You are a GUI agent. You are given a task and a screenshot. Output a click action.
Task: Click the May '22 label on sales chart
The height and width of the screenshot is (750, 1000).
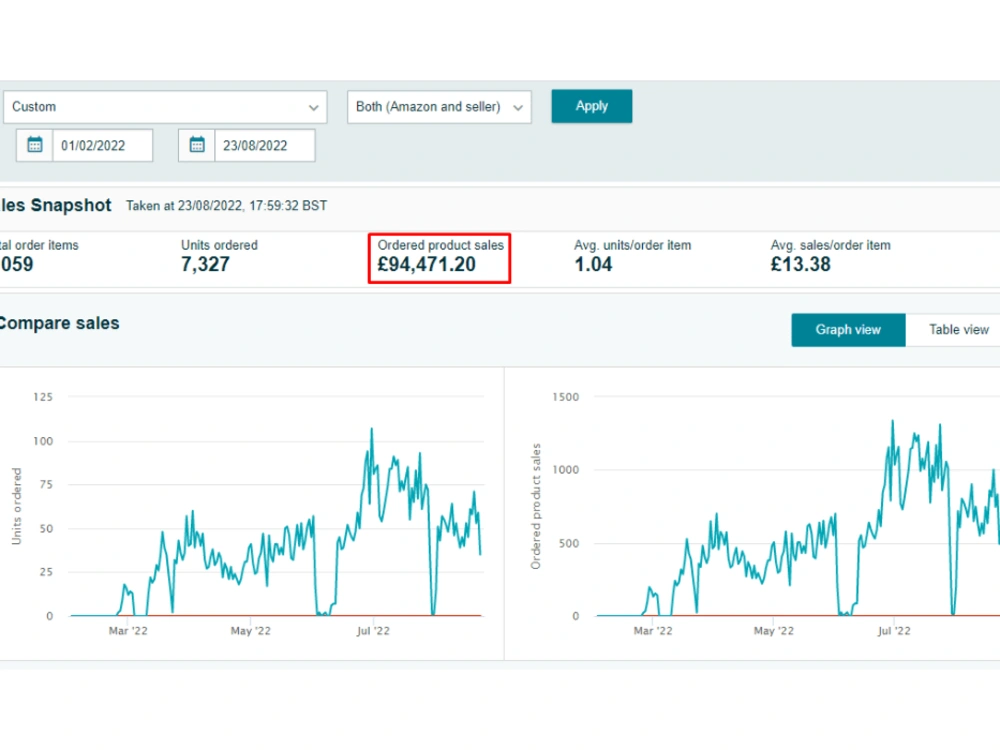click(774, 631)
